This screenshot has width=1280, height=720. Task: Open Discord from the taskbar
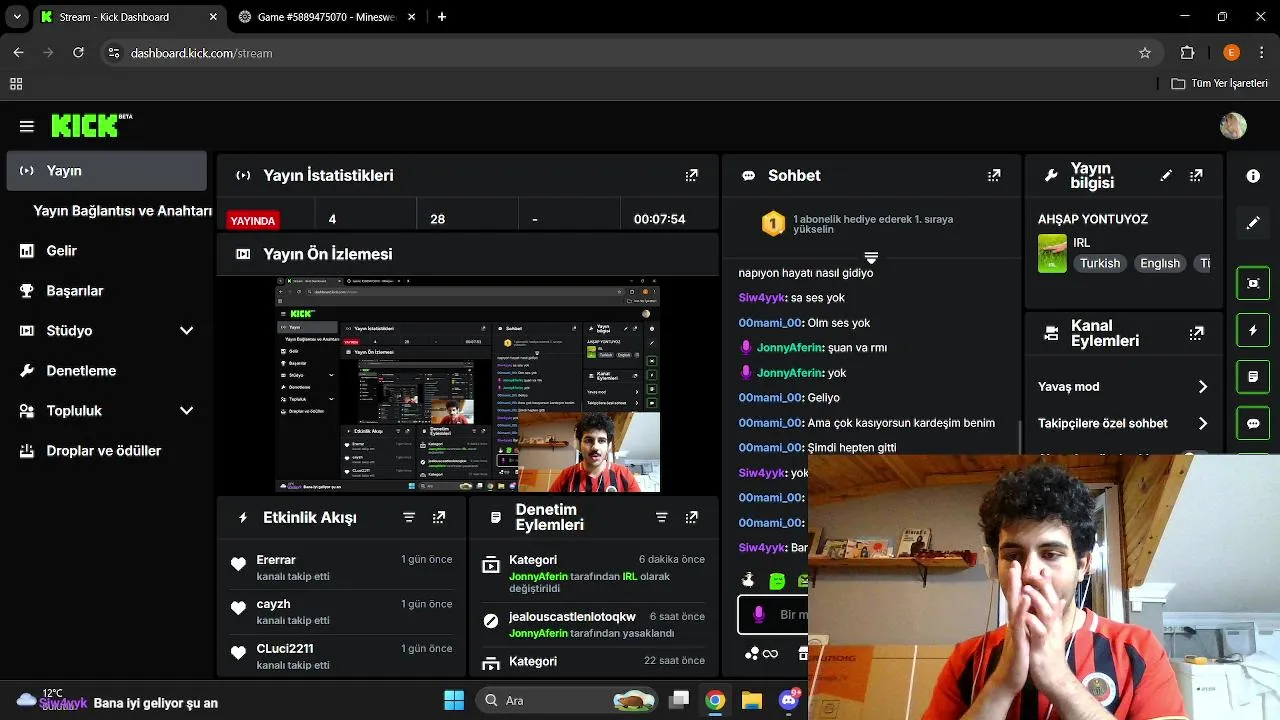coord(788,700)
